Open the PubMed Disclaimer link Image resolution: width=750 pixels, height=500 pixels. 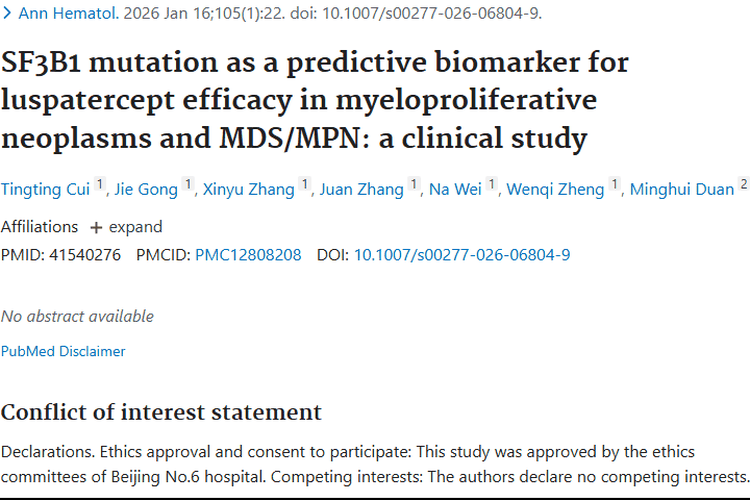click(63, 351)
